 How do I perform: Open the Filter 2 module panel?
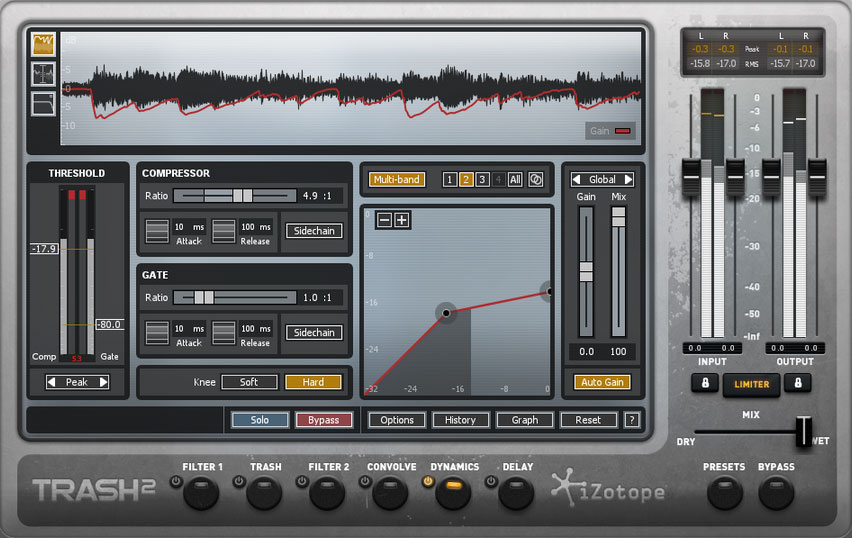[327, 493]
